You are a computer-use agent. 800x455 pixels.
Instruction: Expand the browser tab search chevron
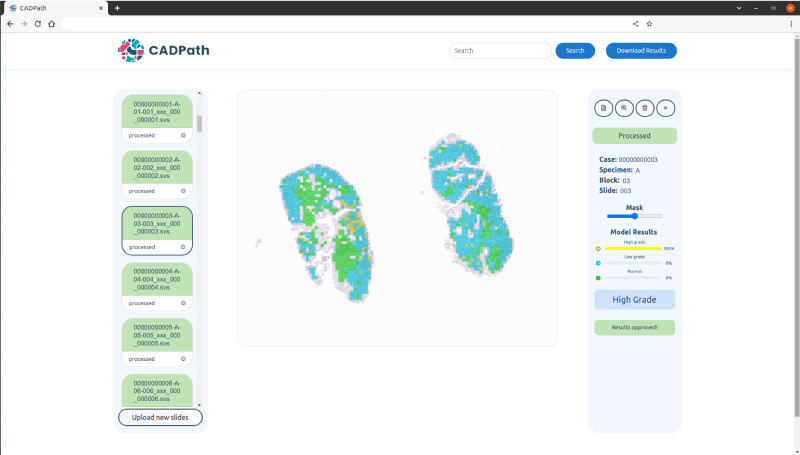(739, 7)
